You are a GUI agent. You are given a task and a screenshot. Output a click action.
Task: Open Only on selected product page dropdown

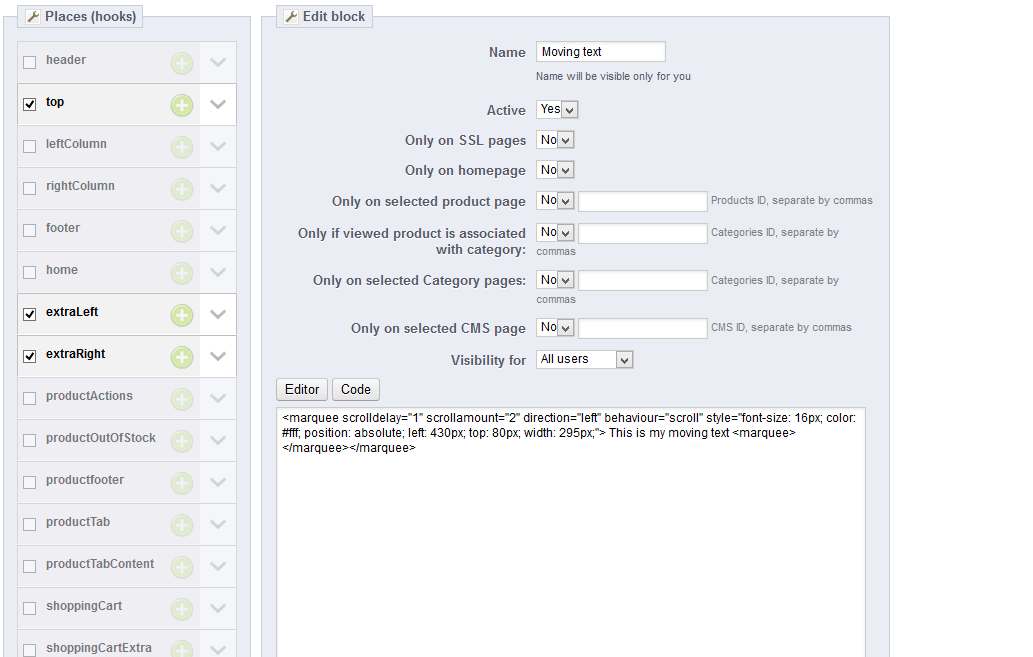click(555, 200)
